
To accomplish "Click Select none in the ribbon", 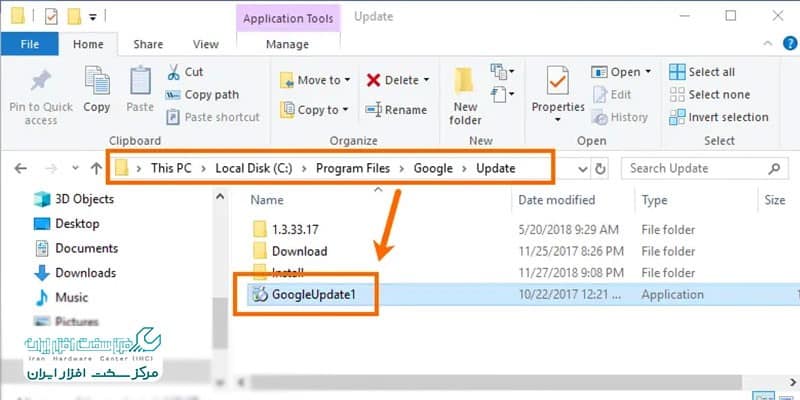I will [x=710, y=94].
